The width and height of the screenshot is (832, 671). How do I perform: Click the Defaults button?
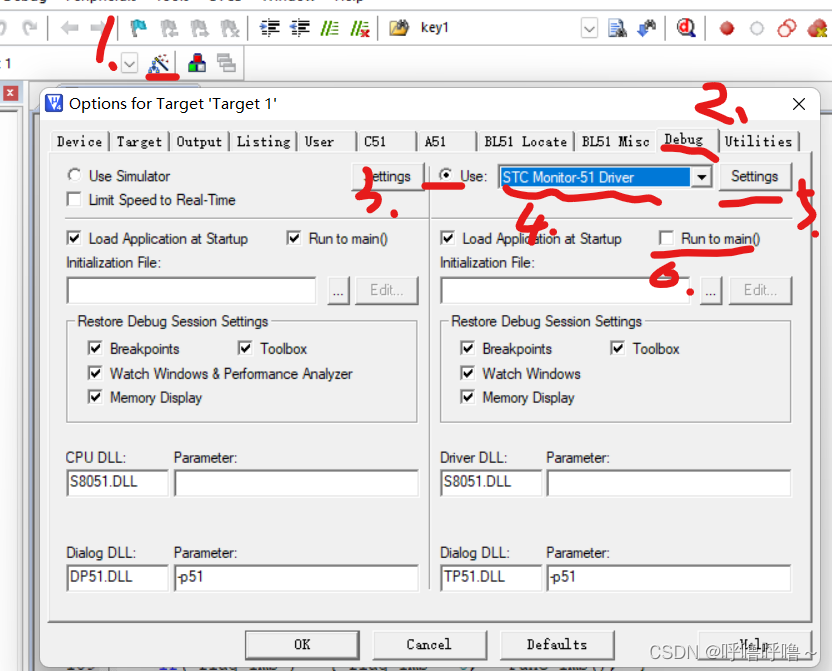tap(557, 645)
